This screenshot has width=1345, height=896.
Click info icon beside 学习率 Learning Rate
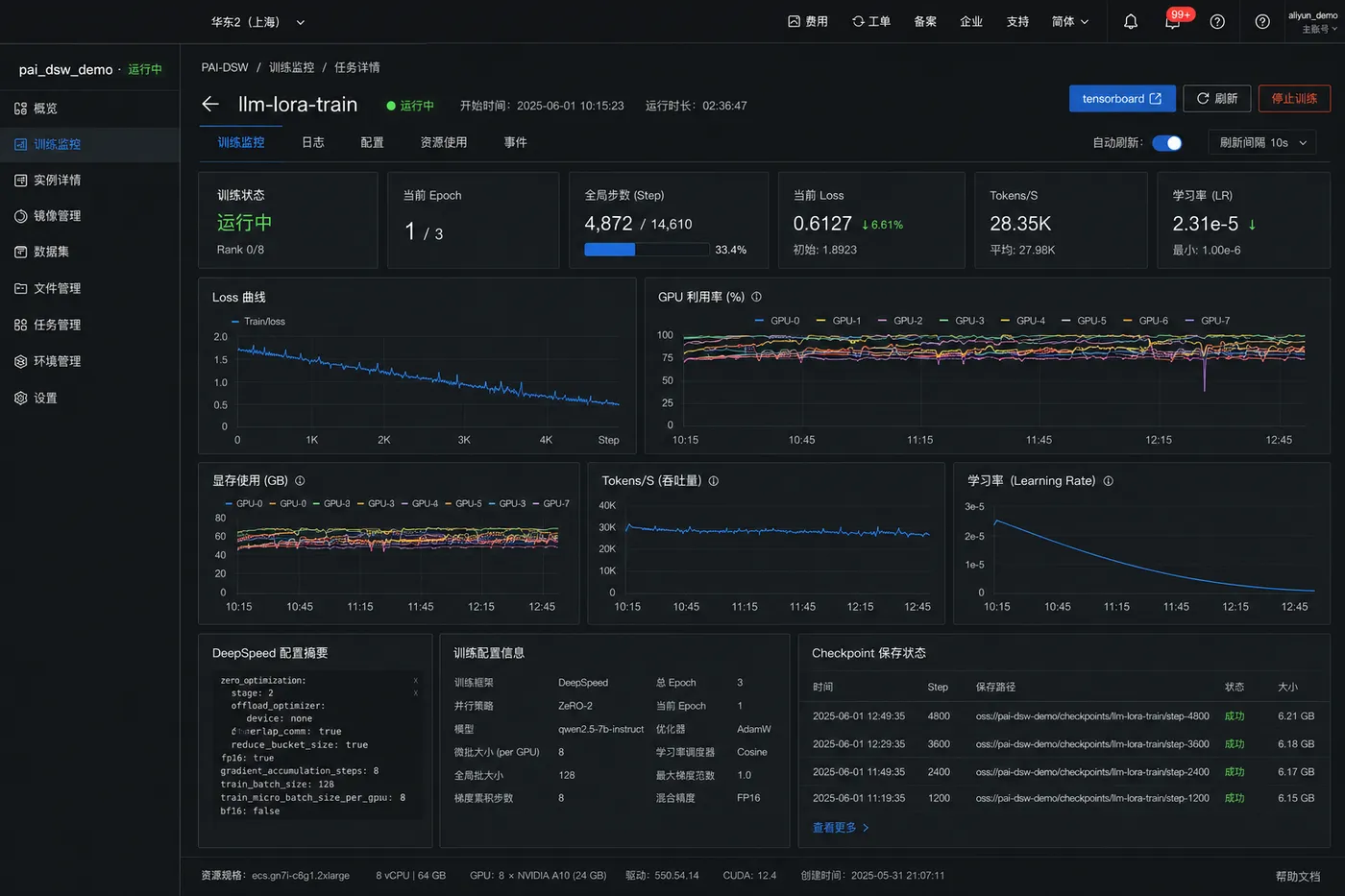pyautogui.click(x=1108, y=480)
